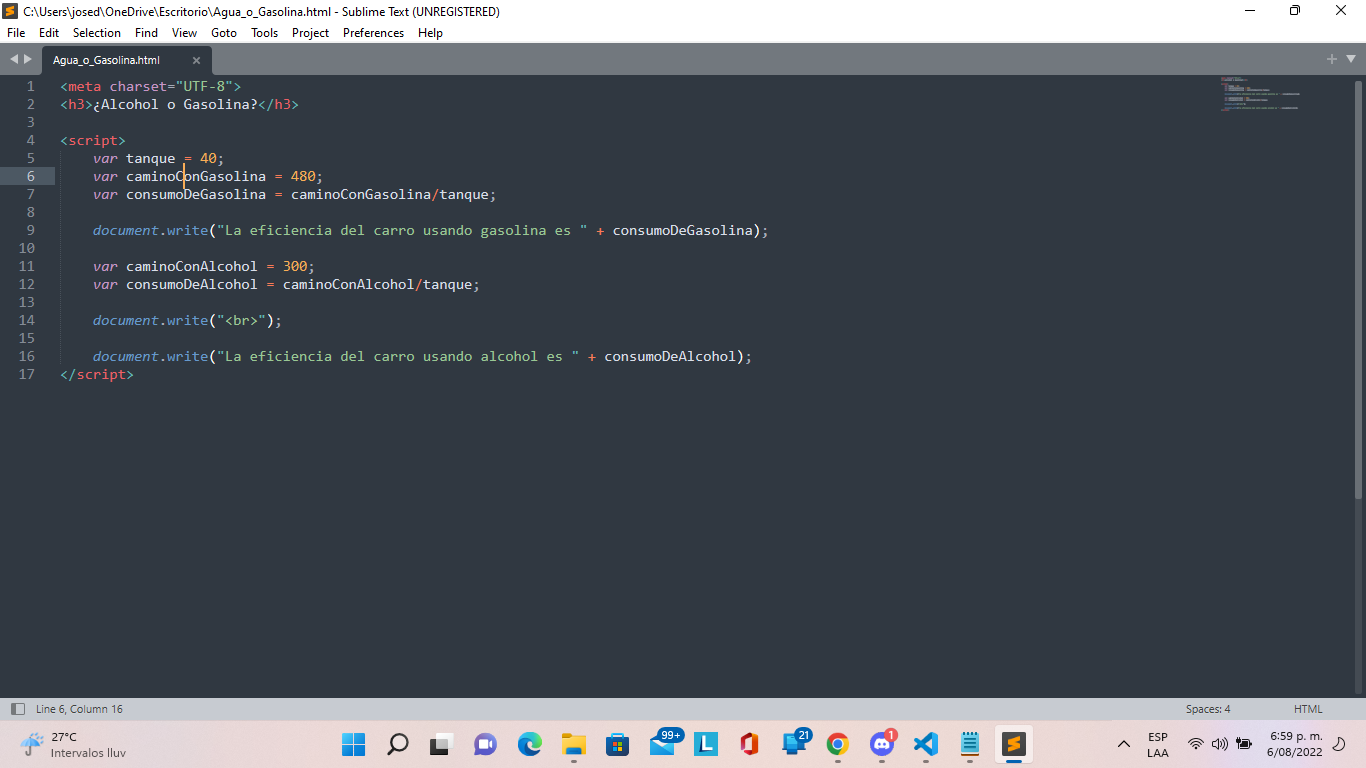Click consumoDeGasolina variable on line 7
1366x768 pixels.
[x=196, y=194]
